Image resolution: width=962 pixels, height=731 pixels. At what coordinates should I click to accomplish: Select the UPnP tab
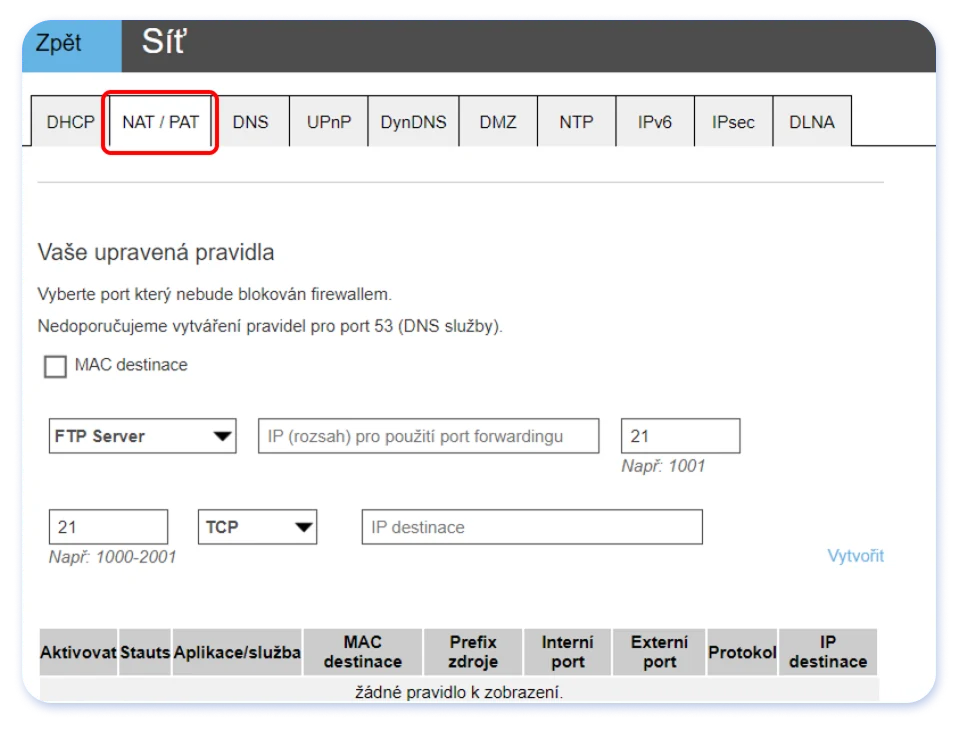329,122
